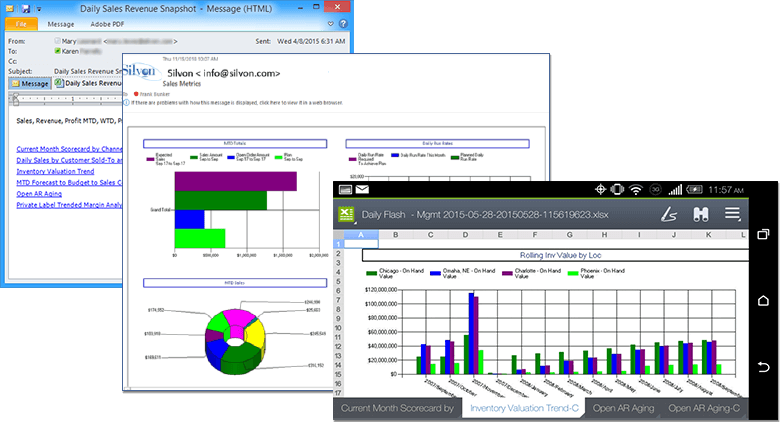This screenshot has height=422, width=780.
Task: Tap the keyboard notification icon on phone
Action: click(x=345, y=189)
